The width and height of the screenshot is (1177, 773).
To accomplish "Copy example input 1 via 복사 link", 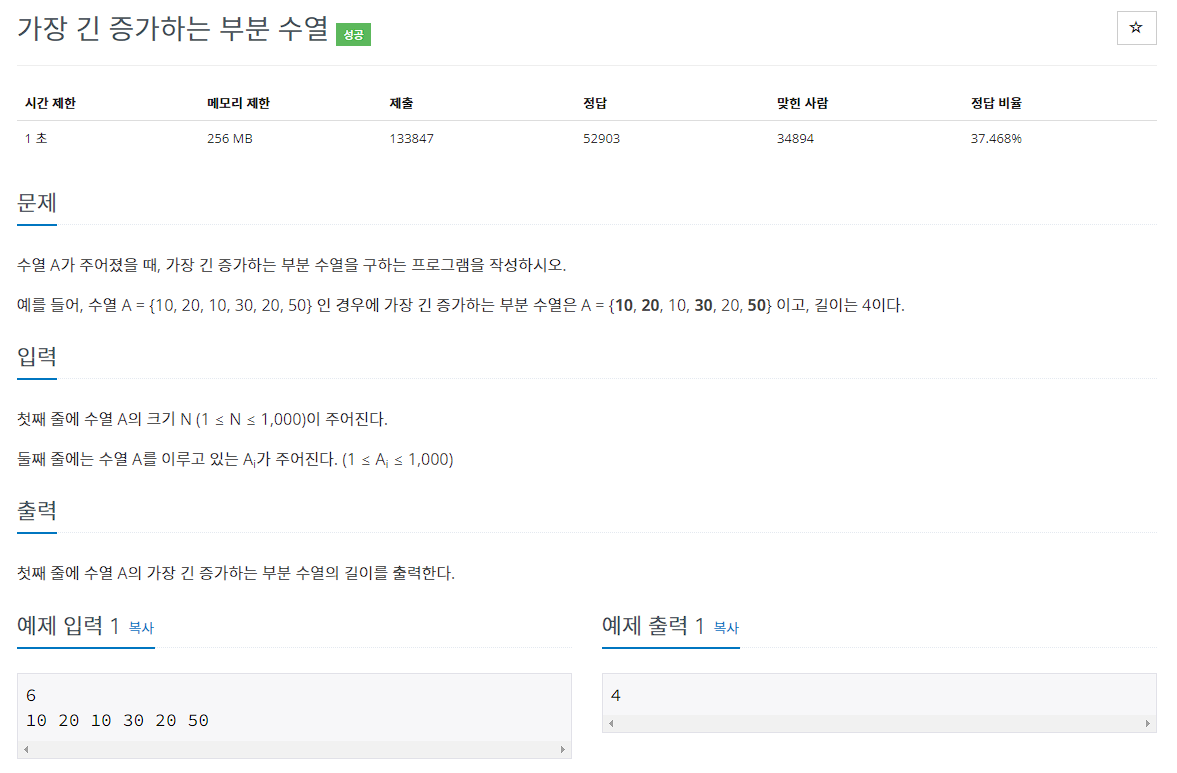I will click(141, 627).
